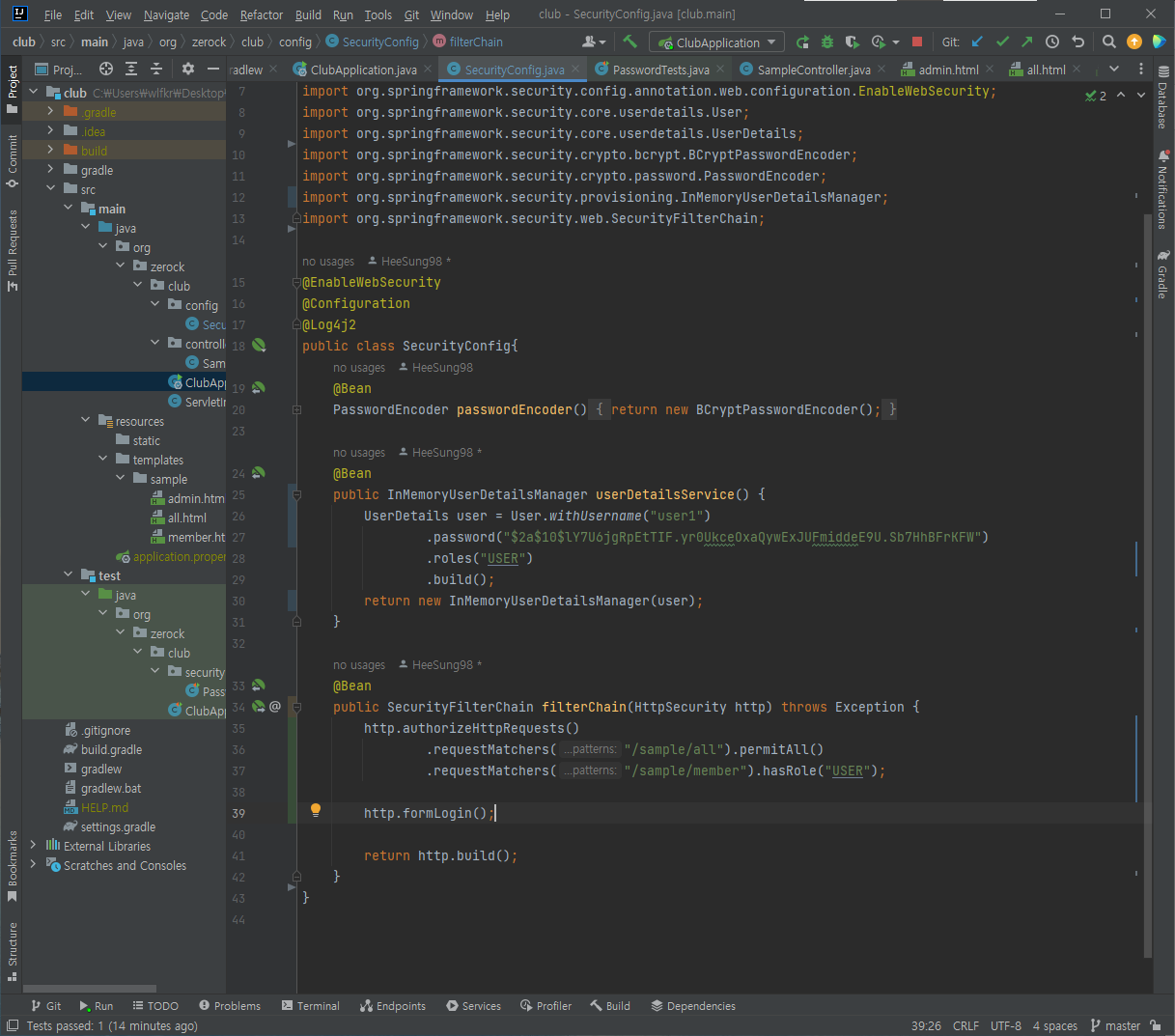Screen dimensions: 1175x1036
Task: Collapse all in Project panel toolbar
Action: [x=156, y=69]
